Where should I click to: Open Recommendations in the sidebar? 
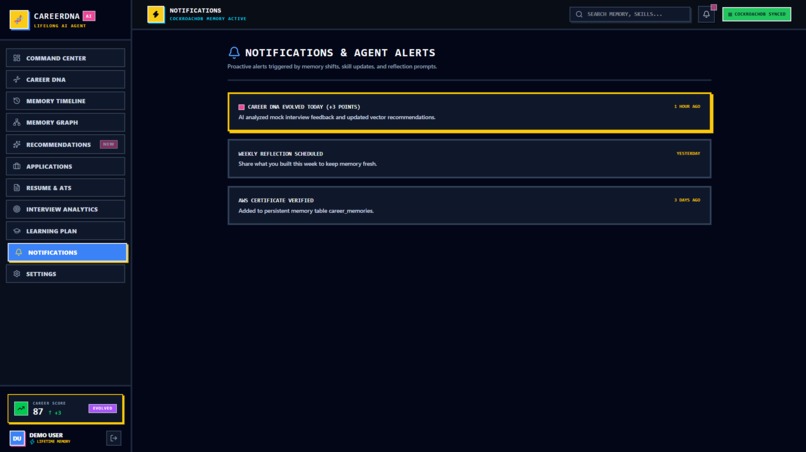[65, 144]
